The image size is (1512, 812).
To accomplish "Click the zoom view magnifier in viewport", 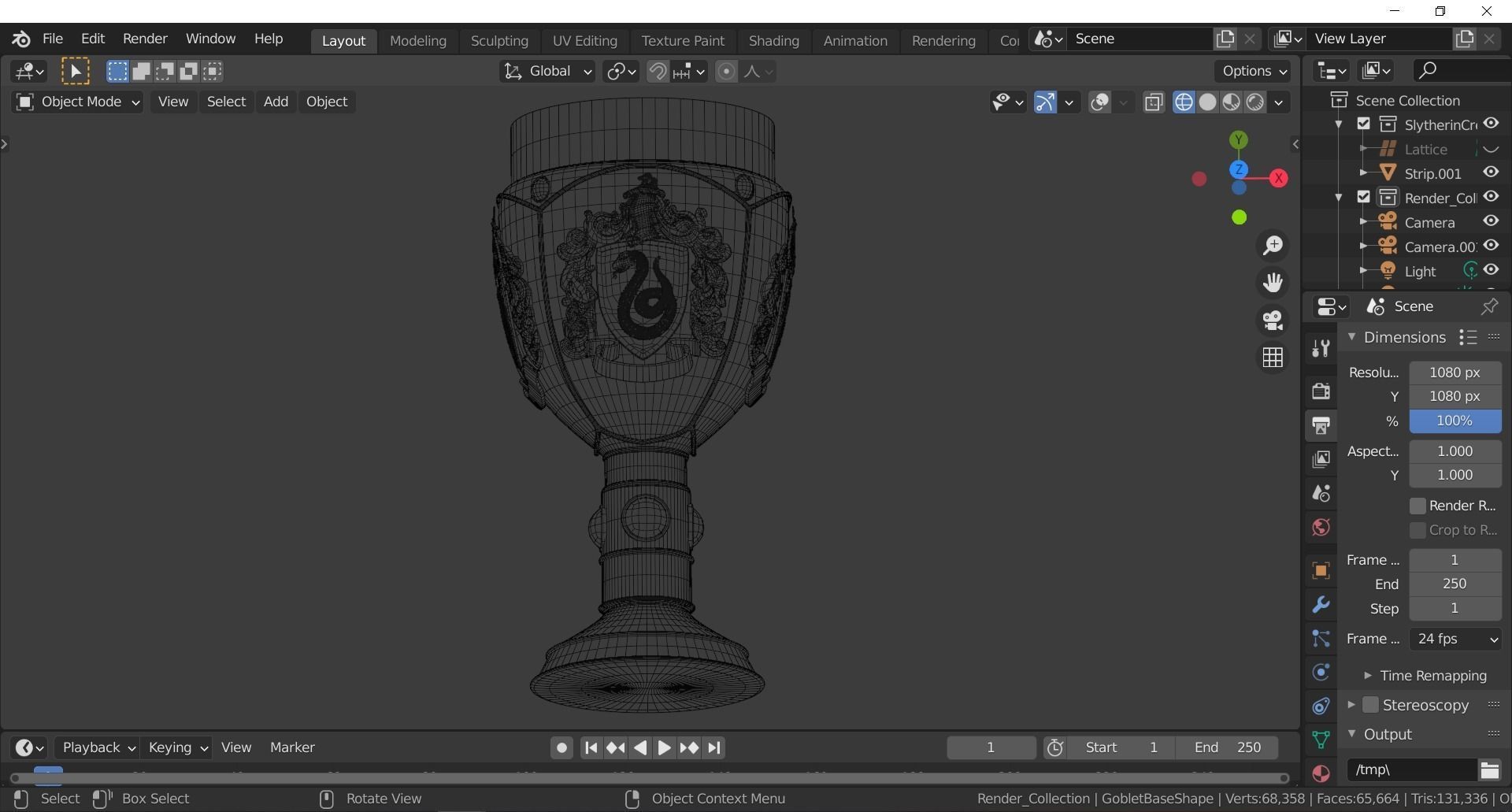I will coord(1273,246).
